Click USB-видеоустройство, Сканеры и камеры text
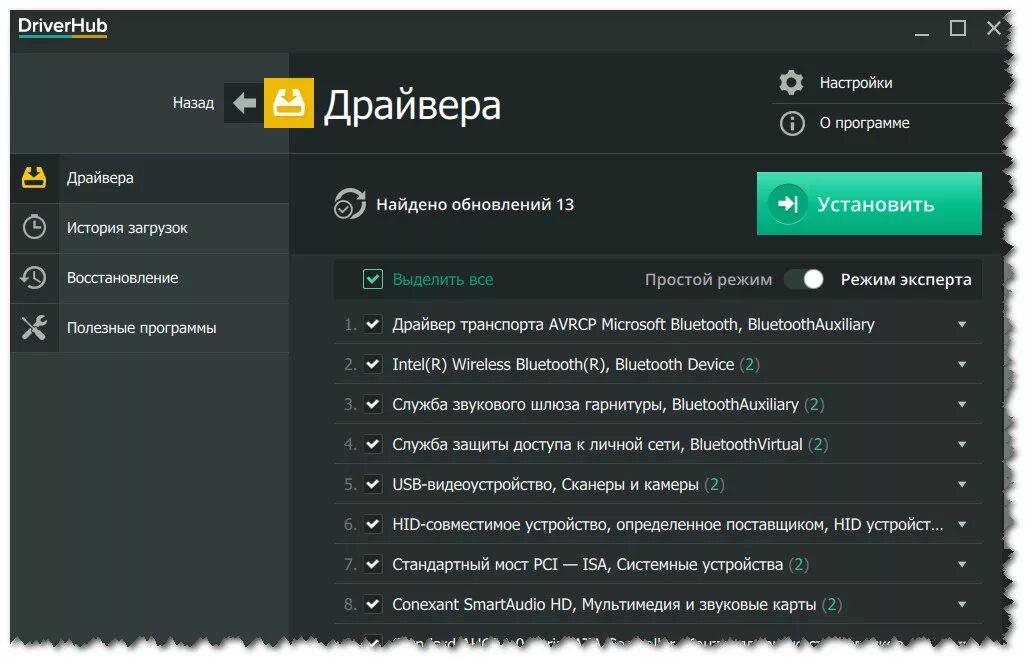This screenshot has height=664, width=1031. tap(545, 485)
